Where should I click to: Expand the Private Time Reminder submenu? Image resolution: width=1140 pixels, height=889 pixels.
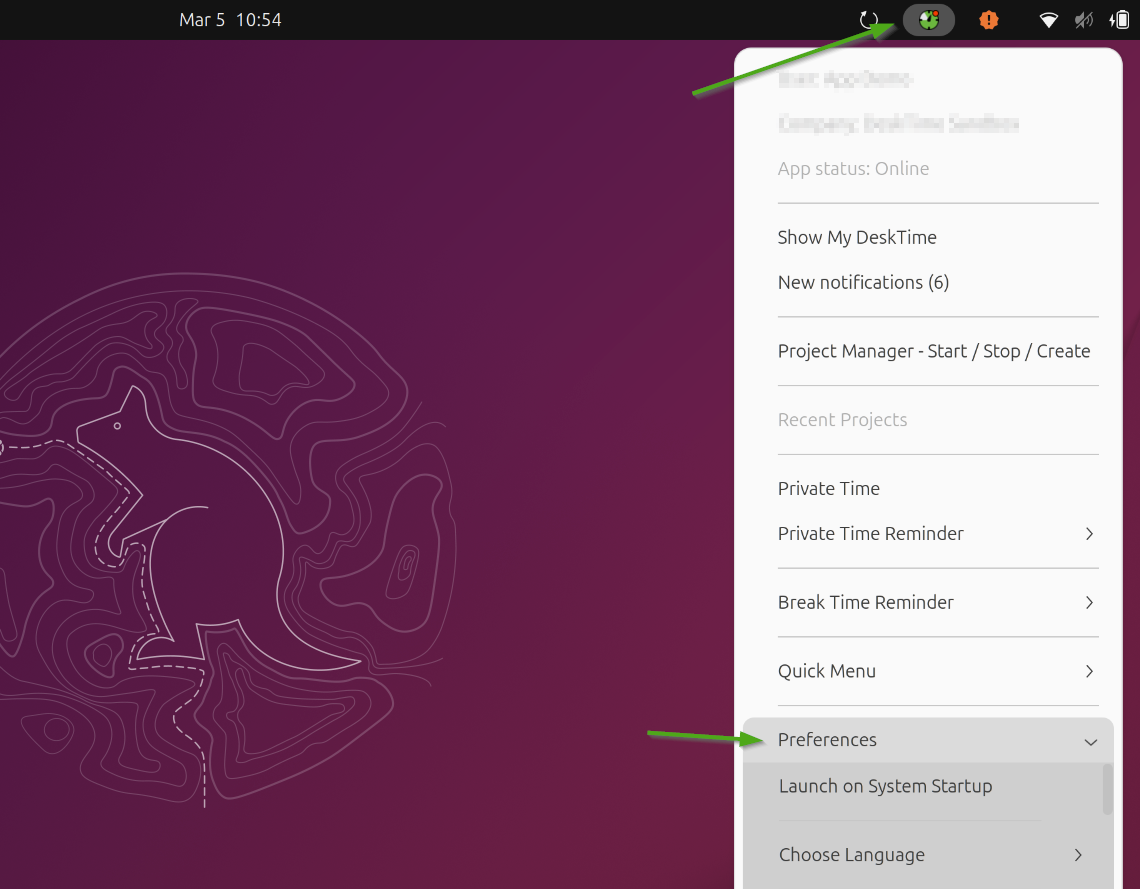click(x=1089, y=534)
